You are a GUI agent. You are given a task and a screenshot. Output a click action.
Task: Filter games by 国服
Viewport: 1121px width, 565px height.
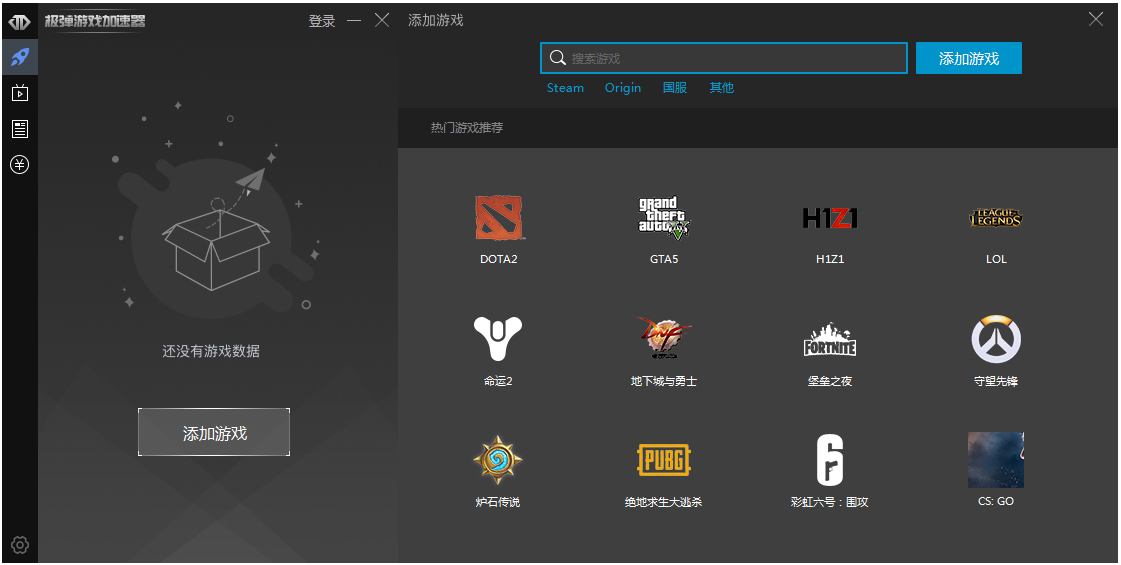click(675, 87)
